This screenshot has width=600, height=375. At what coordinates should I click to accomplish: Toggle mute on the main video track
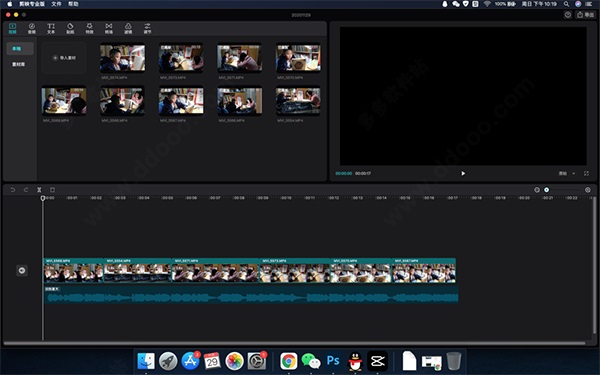point(22,271)
